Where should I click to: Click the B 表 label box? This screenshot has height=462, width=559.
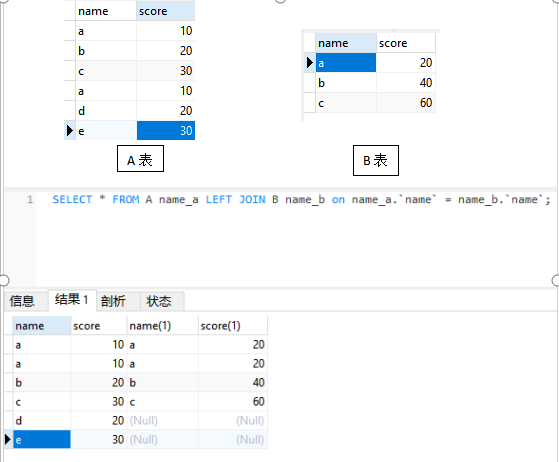point(376,160)
